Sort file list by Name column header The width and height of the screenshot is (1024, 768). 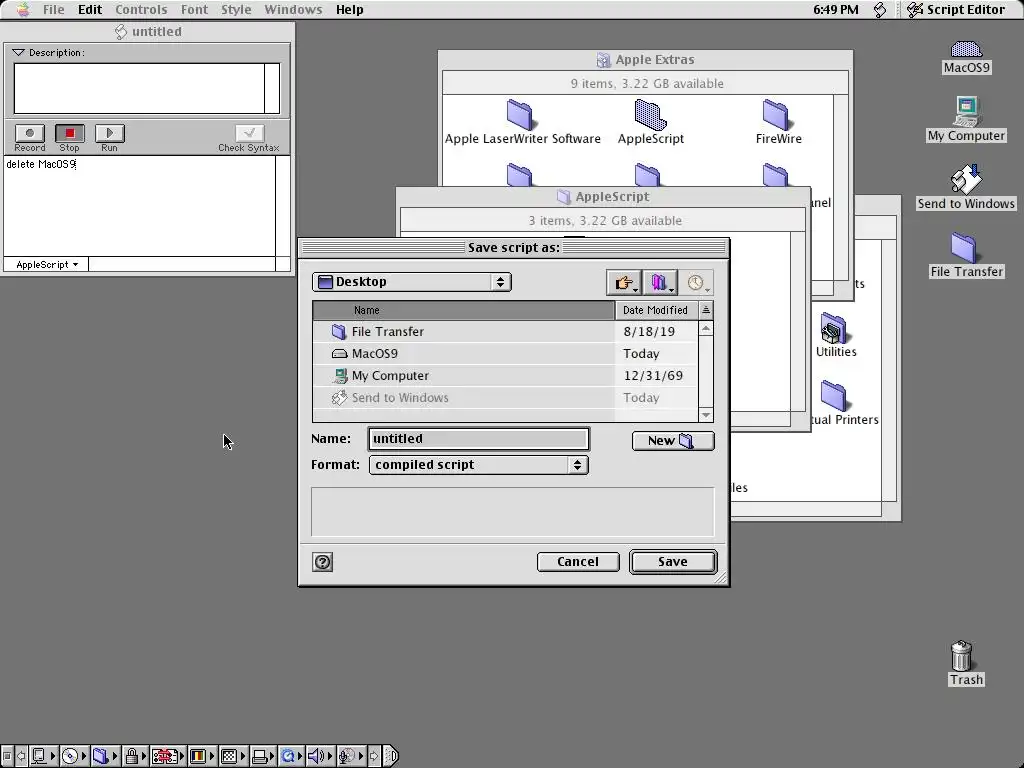(x=464, y=310)
